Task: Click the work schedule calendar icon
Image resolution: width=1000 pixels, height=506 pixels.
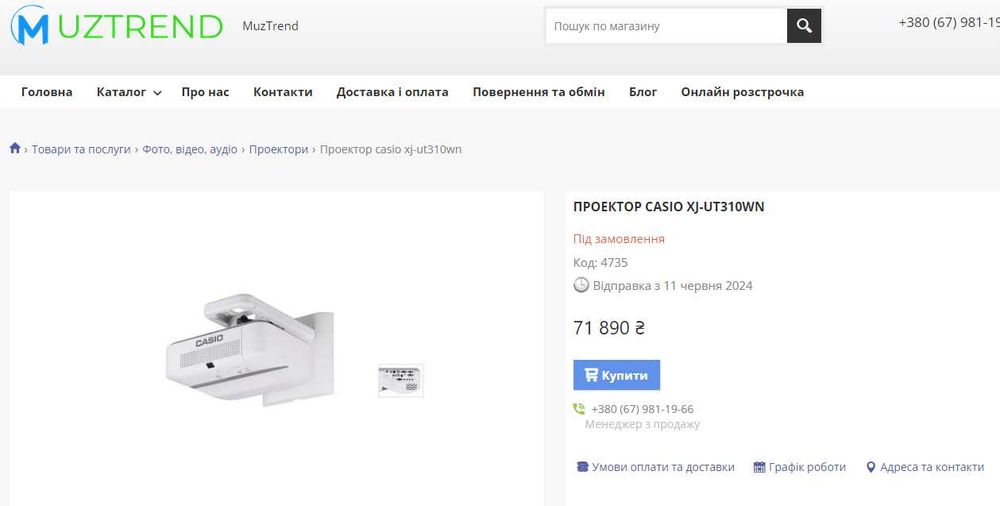Action: coord(759,467)
